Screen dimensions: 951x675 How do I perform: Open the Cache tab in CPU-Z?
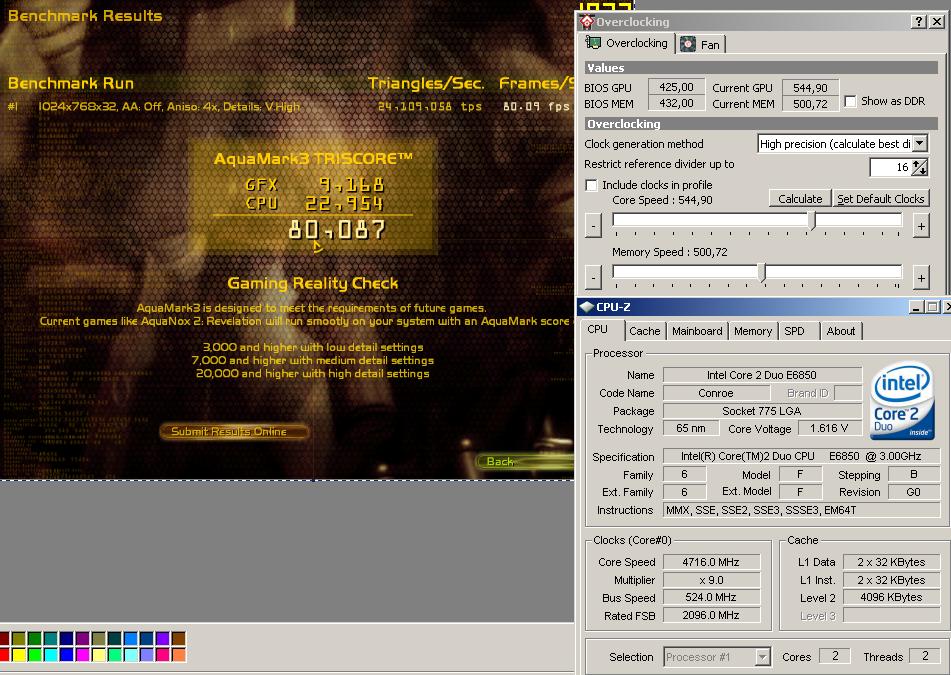644,331
